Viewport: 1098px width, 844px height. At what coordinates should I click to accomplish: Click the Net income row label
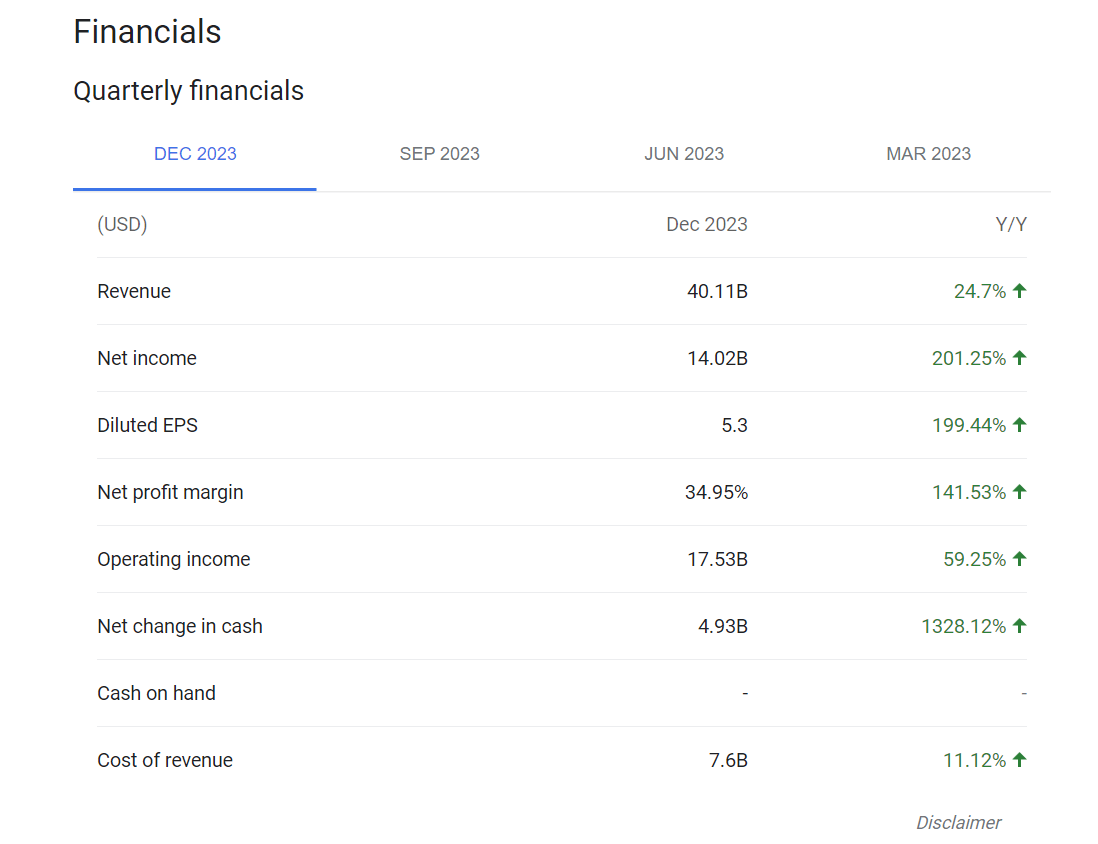(147, 359)
